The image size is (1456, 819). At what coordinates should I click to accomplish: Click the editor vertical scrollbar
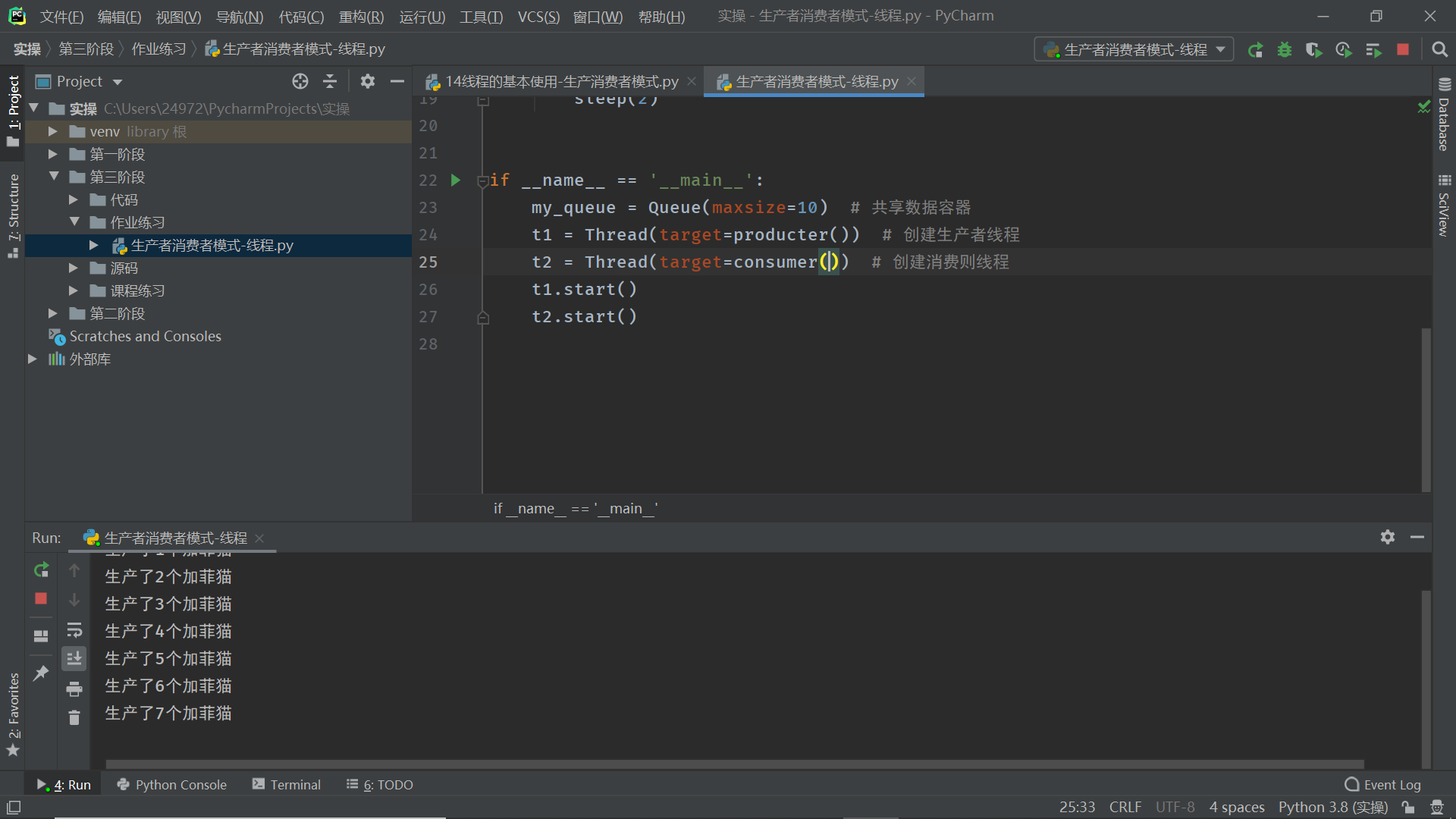coord(1426,409)
